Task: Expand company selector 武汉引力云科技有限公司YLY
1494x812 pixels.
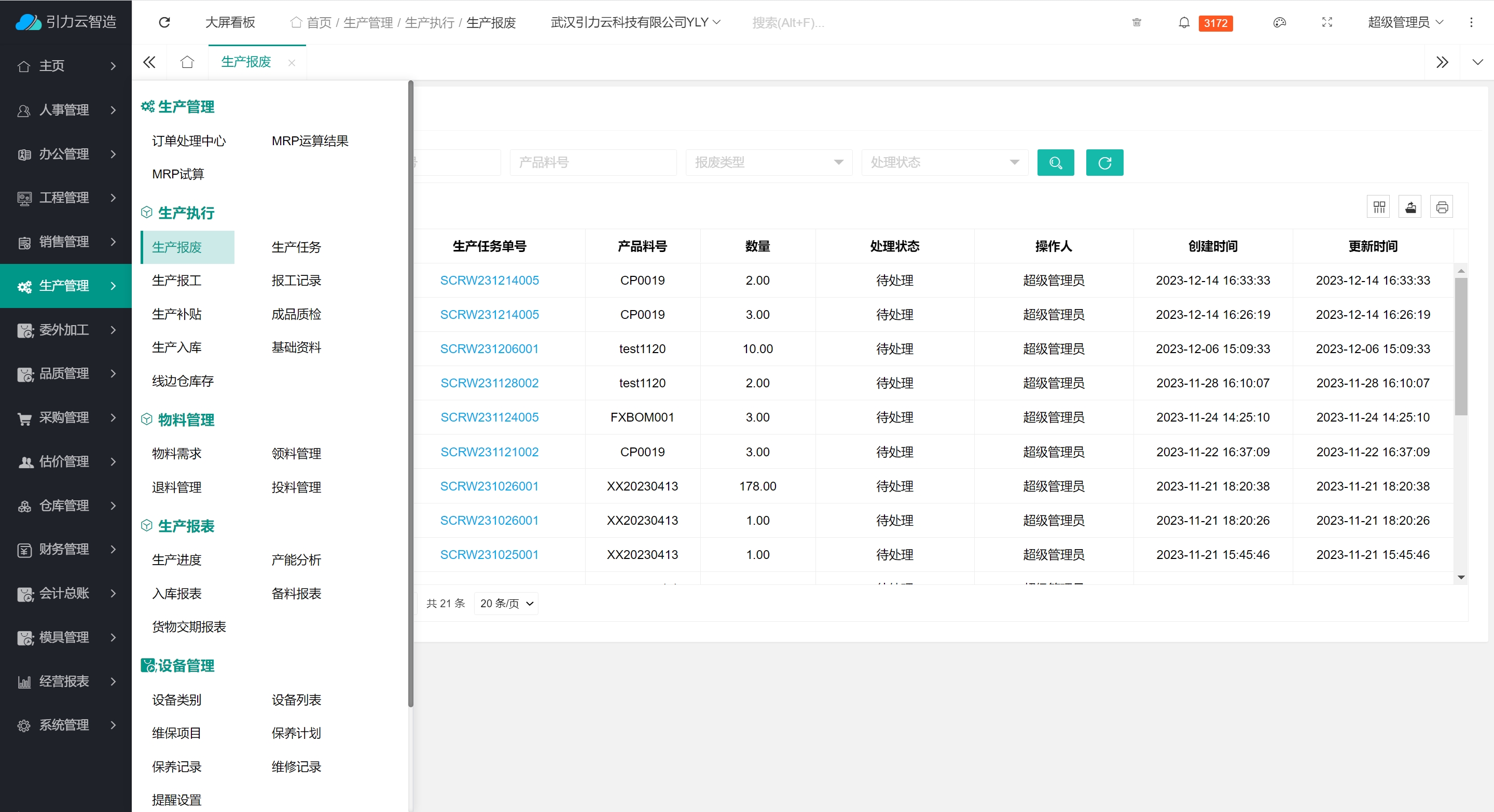Action: point(635,23)
